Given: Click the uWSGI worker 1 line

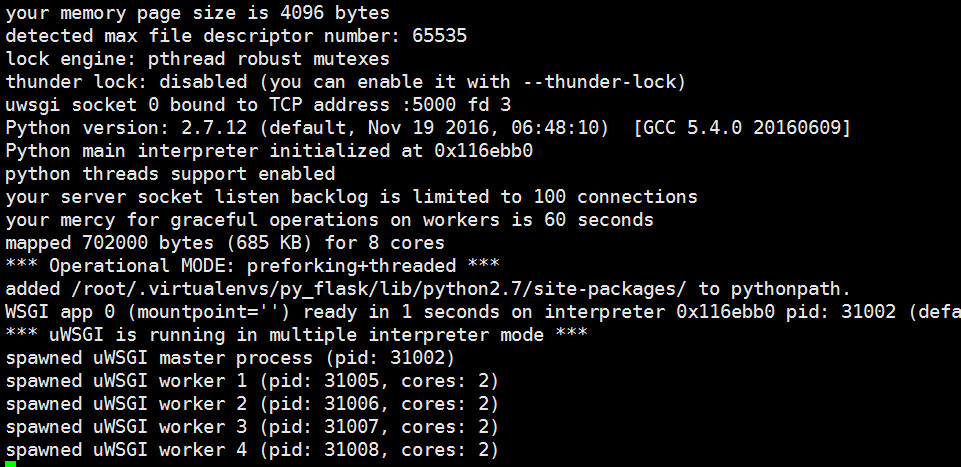Looking at the screenshot, I should (252, 381).
